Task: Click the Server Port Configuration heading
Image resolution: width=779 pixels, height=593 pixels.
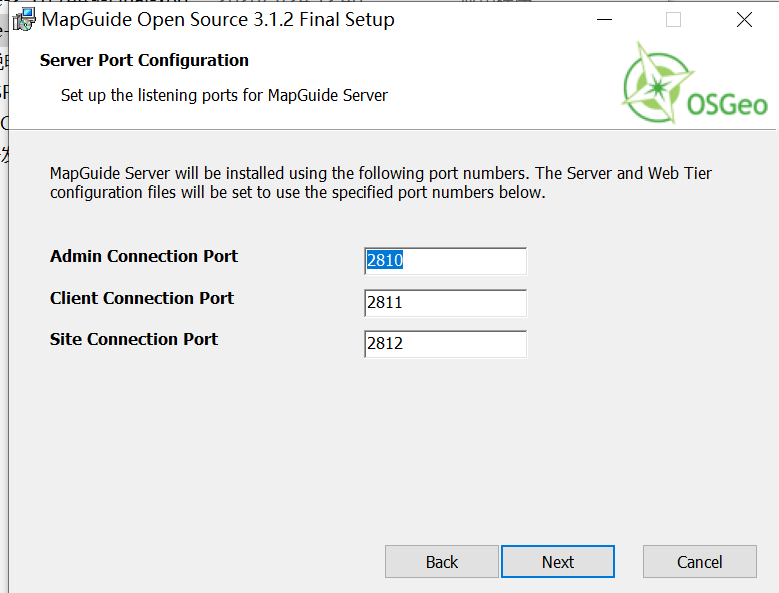Action: click(x=144, y=60)
